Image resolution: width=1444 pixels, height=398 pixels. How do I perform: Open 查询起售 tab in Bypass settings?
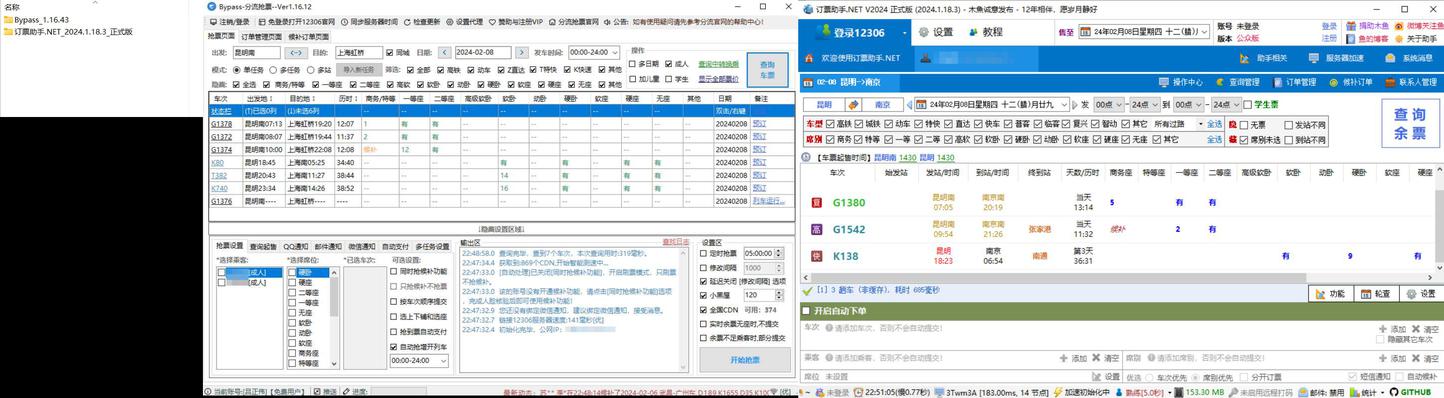(263, 246)
